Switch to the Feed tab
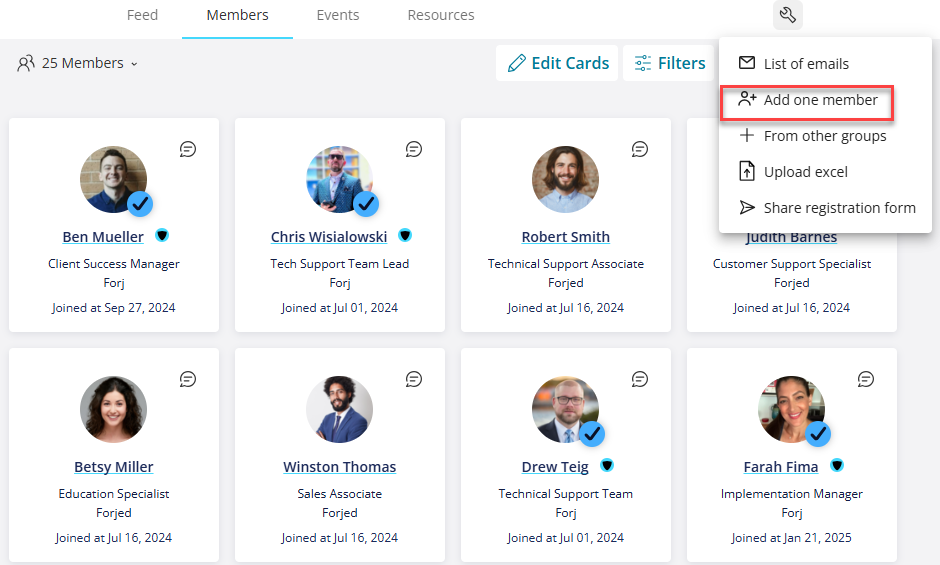 (142, 15)
